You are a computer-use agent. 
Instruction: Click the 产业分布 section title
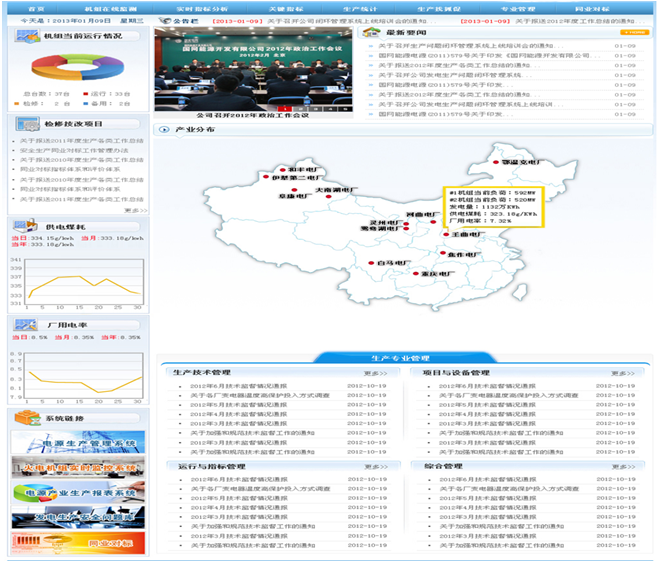tap(195, 130)
